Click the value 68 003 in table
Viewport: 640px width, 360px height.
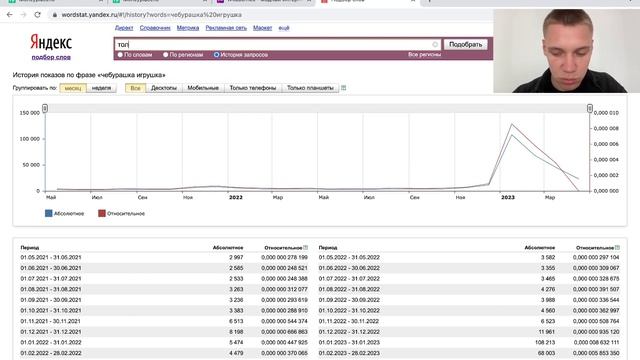[x=546, y=353]
